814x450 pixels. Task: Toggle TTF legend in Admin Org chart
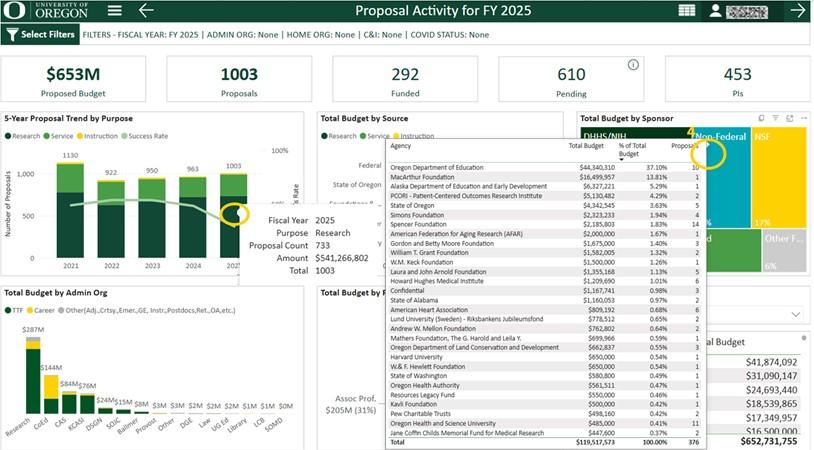[x=14, y=310]
